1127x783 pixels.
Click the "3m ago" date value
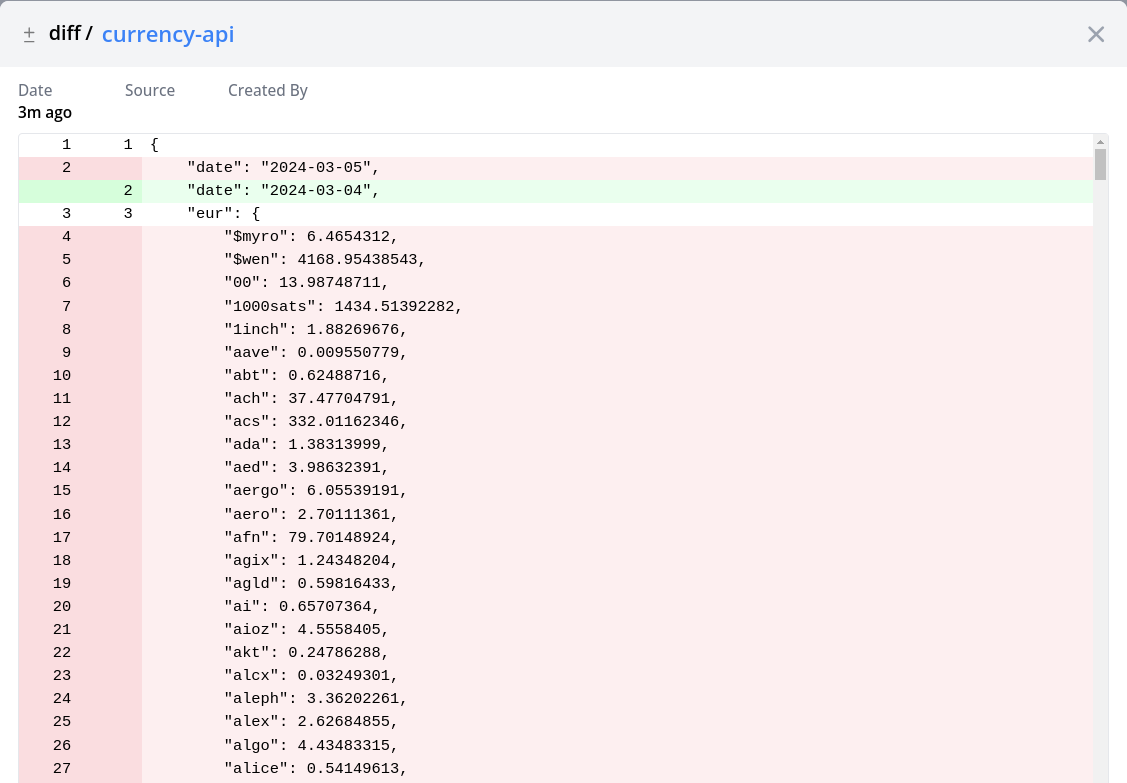click(x=45, y=112)
